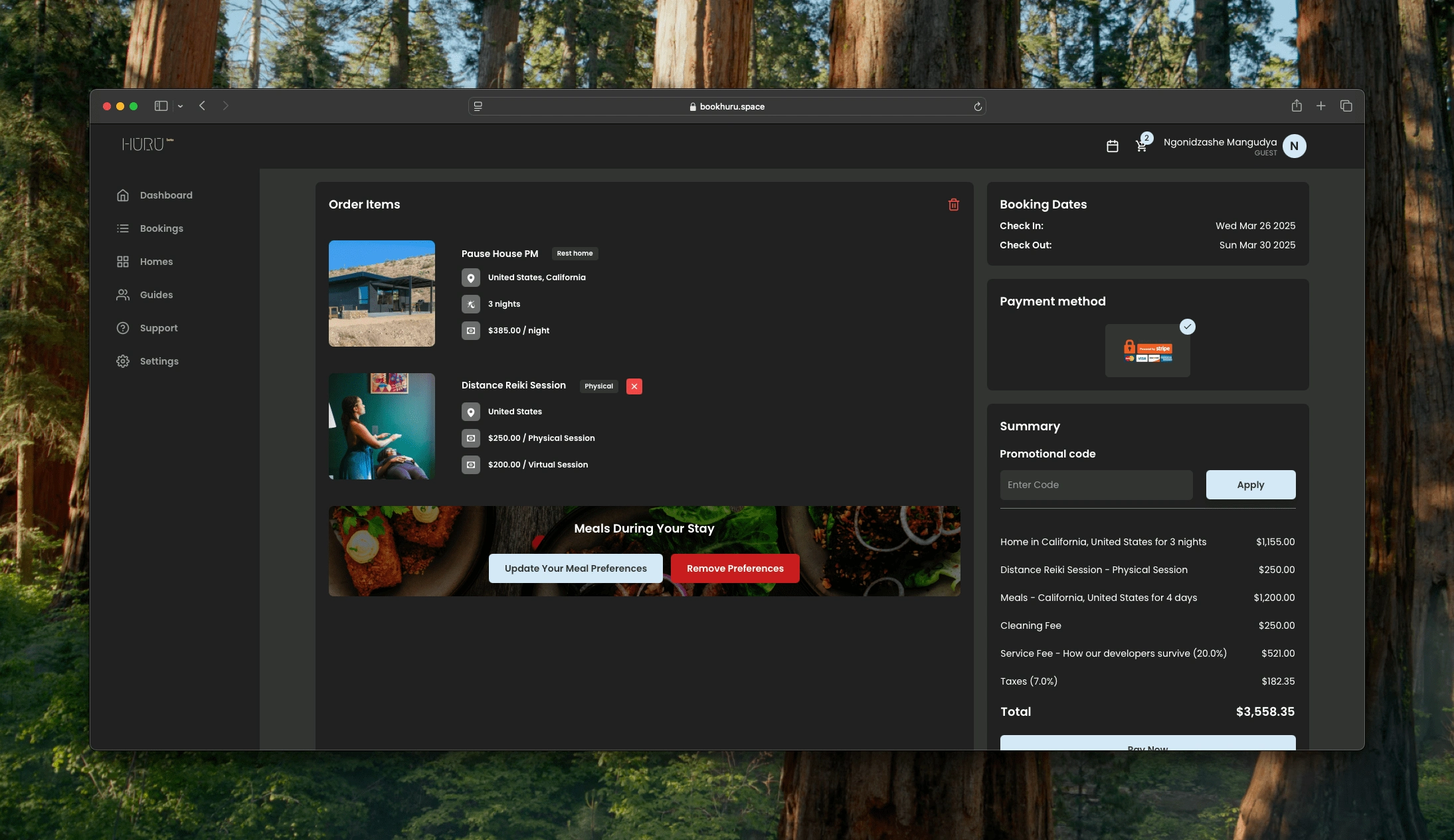Viewport: 1454px width, 840px height.
Task: Toggle the Safari sidebar icon
Action: point(161,106)
